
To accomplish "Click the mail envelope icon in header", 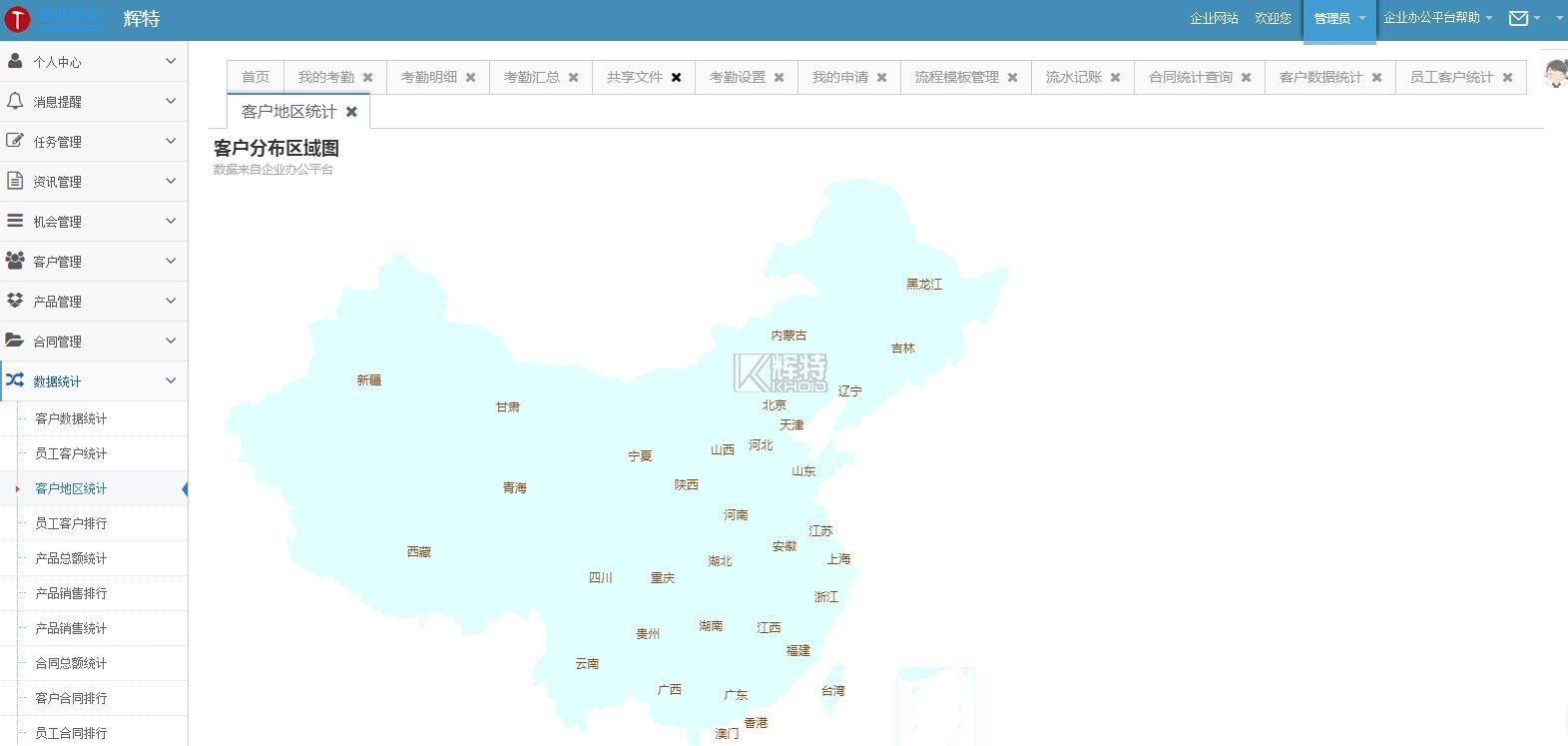I will point(1518,18).
